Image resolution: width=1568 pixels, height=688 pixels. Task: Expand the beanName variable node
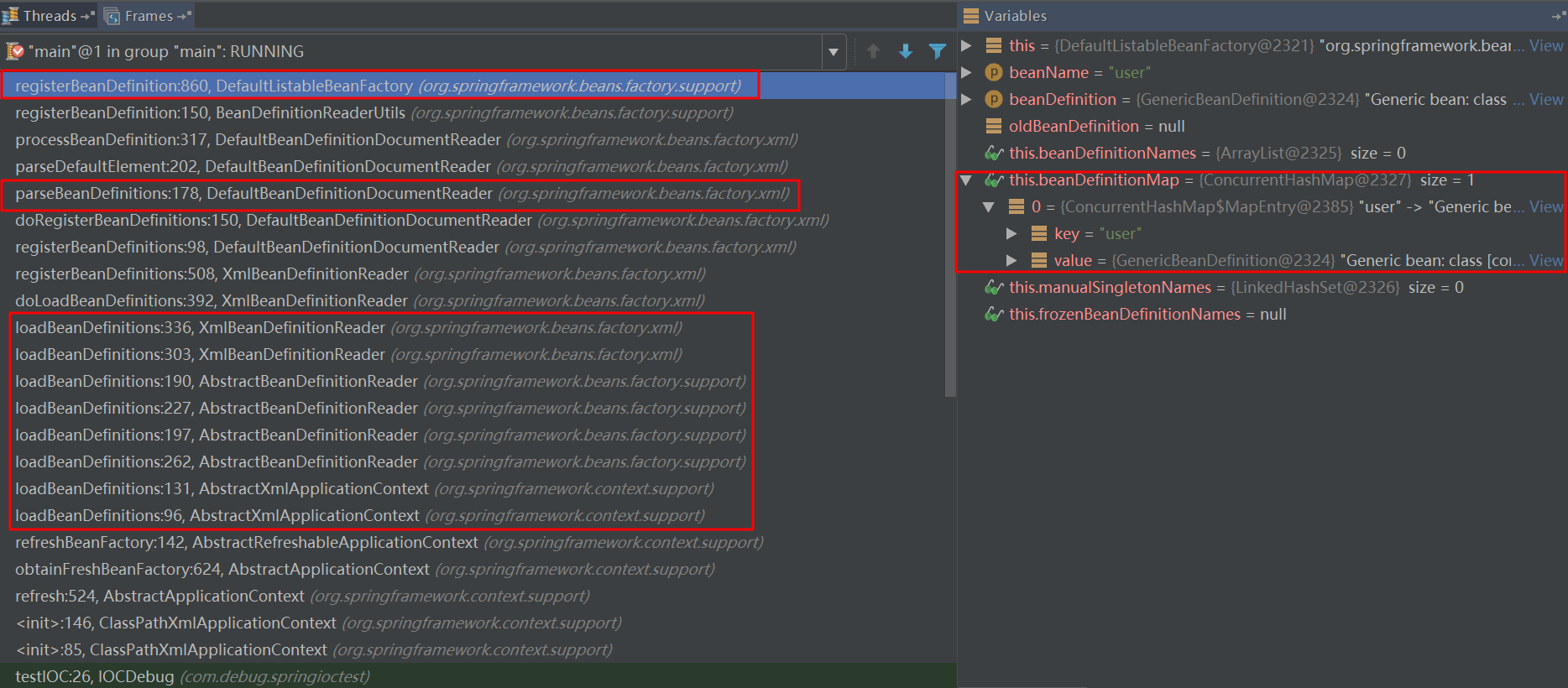(x=966, y=72)
